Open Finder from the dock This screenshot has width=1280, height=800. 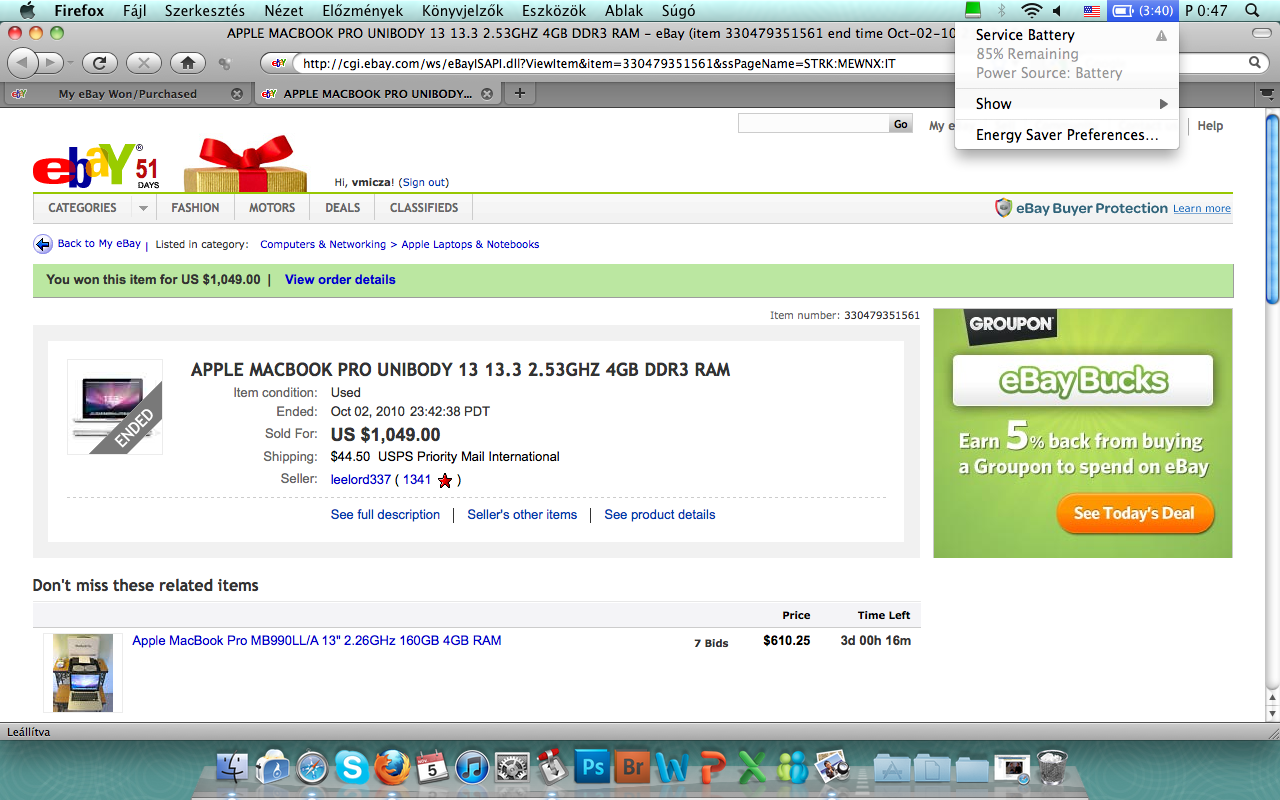233,768
